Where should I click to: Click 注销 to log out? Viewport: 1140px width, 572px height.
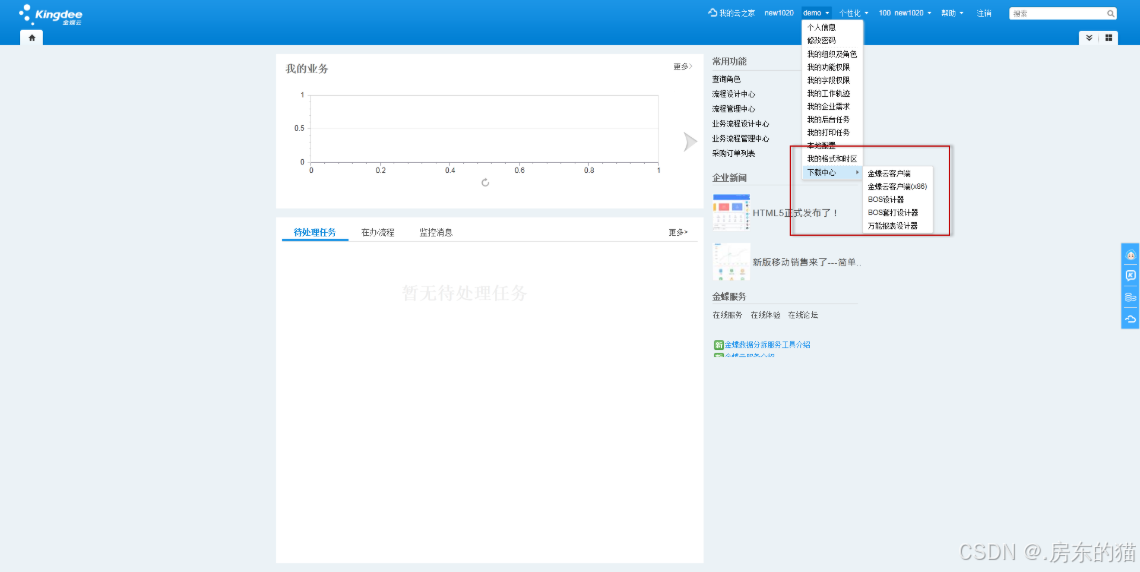[x=984, y=13]
